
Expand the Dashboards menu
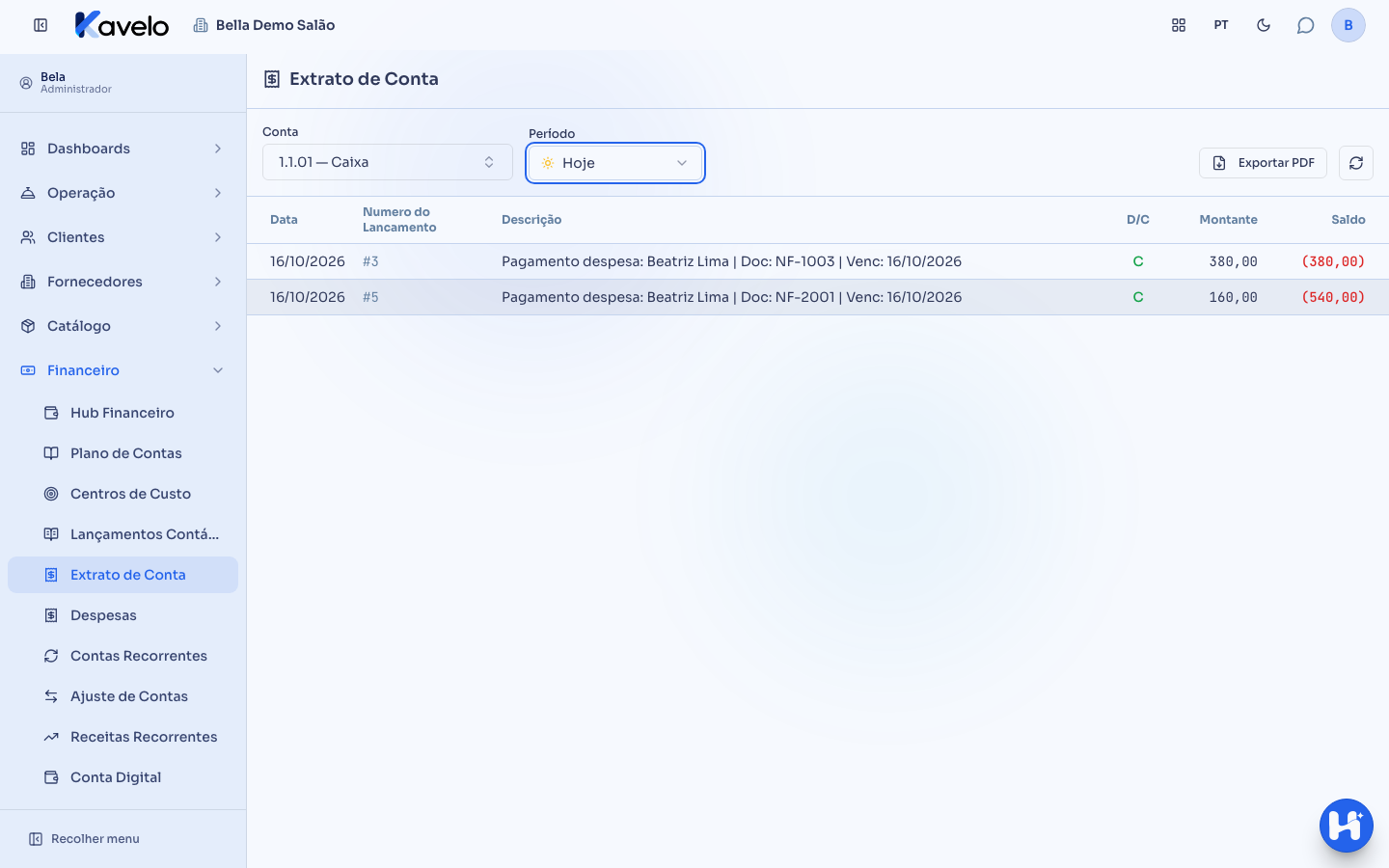coord(123,149)
